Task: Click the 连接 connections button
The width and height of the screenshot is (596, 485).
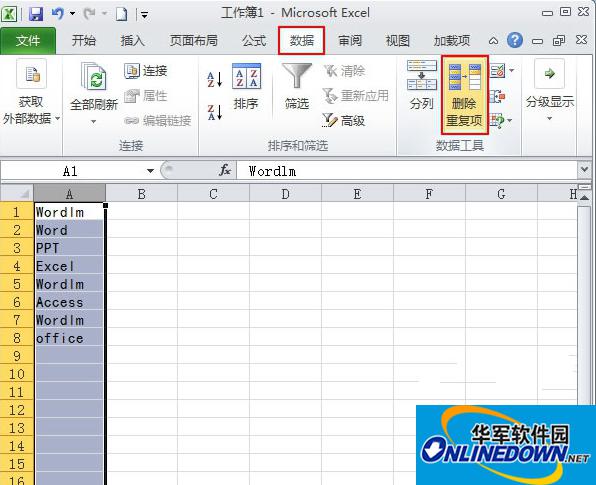Action: coord(146,71)
